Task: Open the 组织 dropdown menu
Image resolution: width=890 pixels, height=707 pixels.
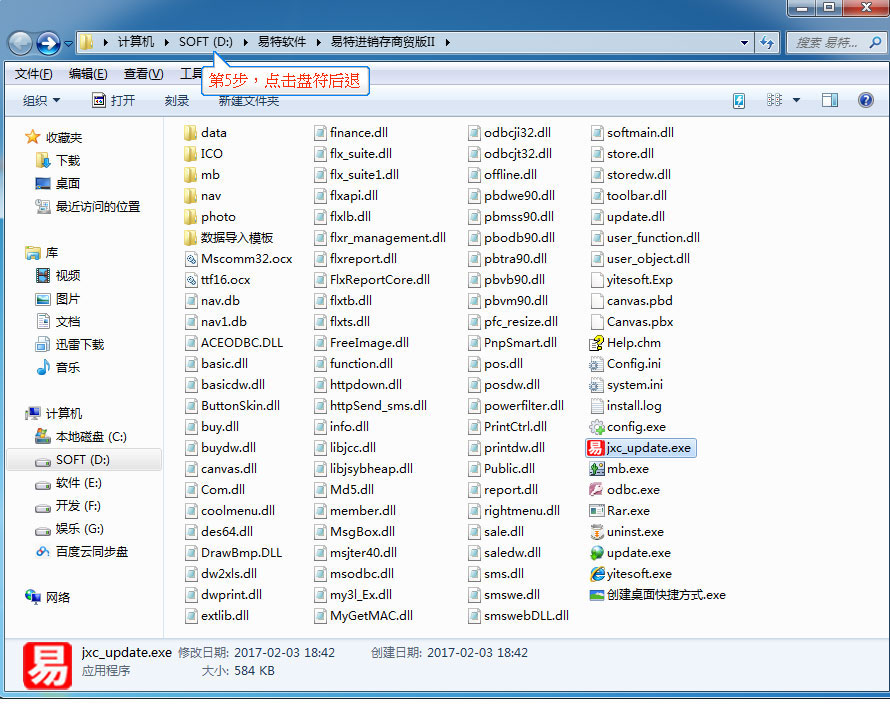Action: (41, 100)
